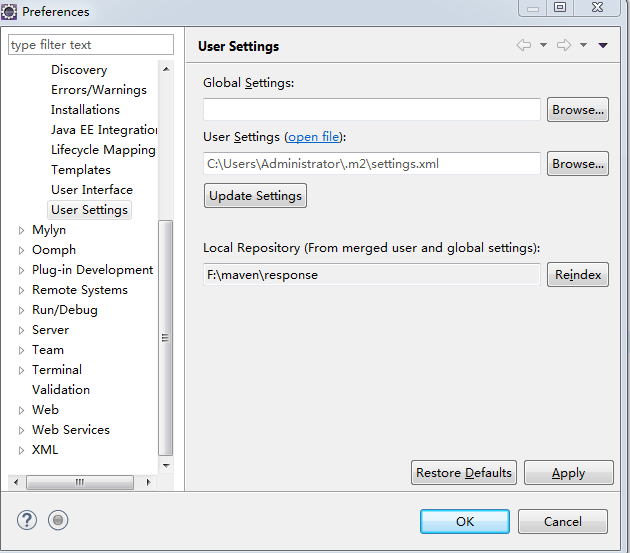Viewport: 630px width, 553px height.
Task: Click the vertical scrollbar thumb
Action: (166, 338)
